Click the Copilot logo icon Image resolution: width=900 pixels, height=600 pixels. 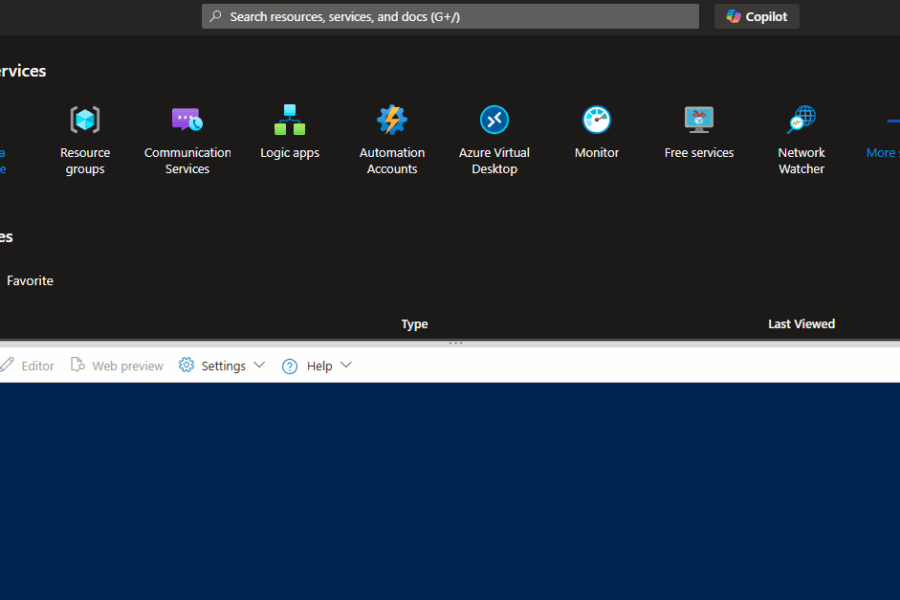tap(734, 17)
